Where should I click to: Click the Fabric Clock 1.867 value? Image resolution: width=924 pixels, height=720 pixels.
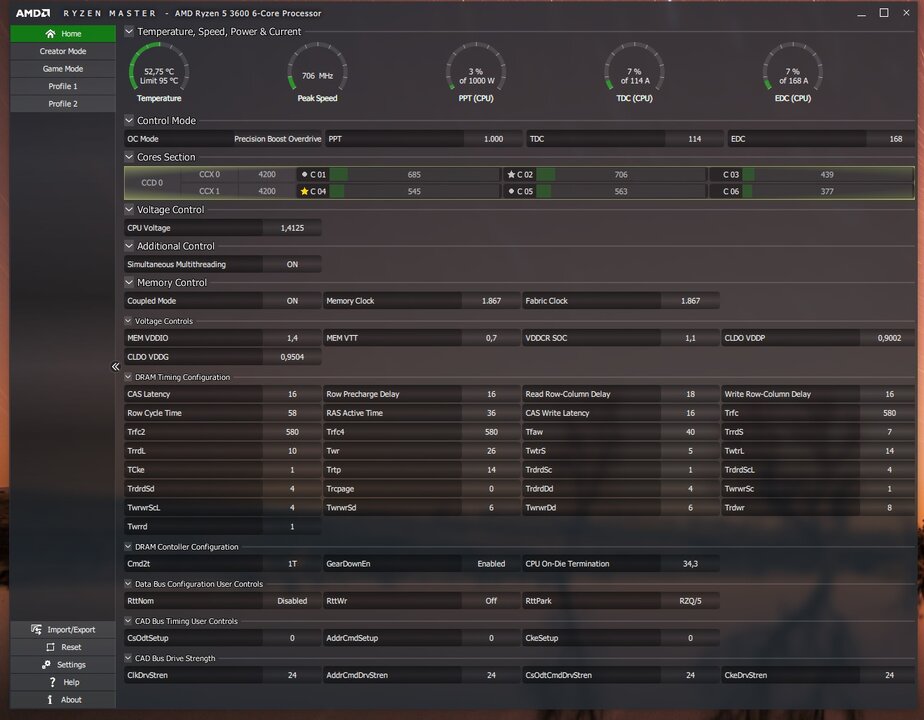point(690,301)
